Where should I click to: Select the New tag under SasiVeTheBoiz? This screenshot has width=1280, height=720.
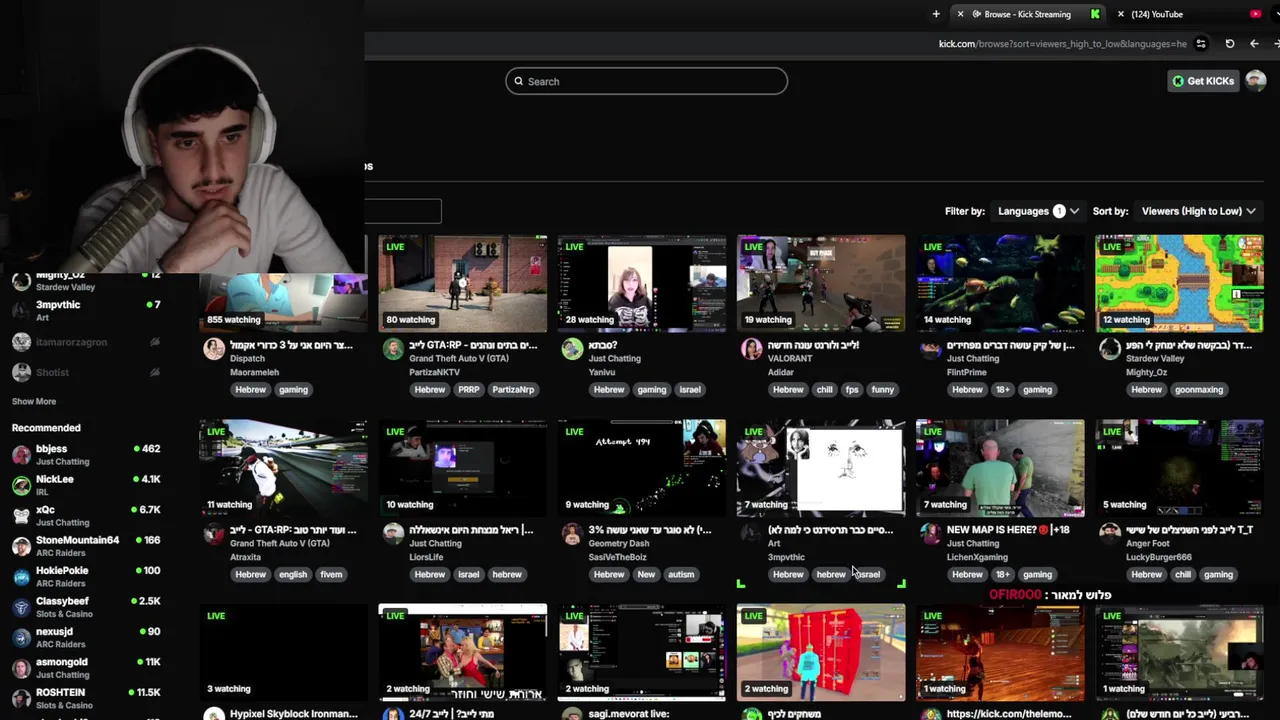coord(646,575)
